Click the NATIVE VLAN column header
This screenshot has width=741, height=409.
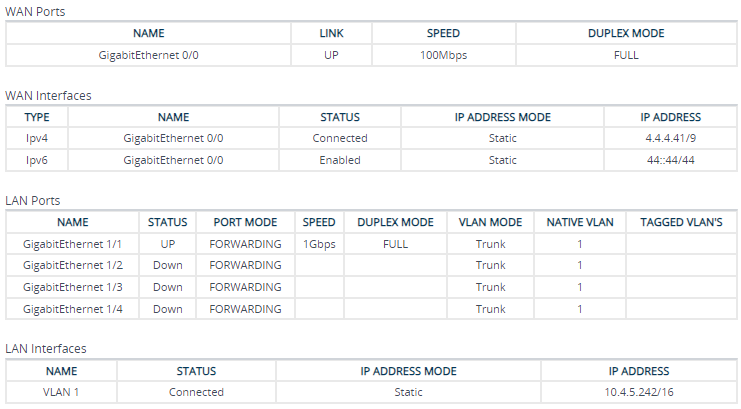(580, 222)
